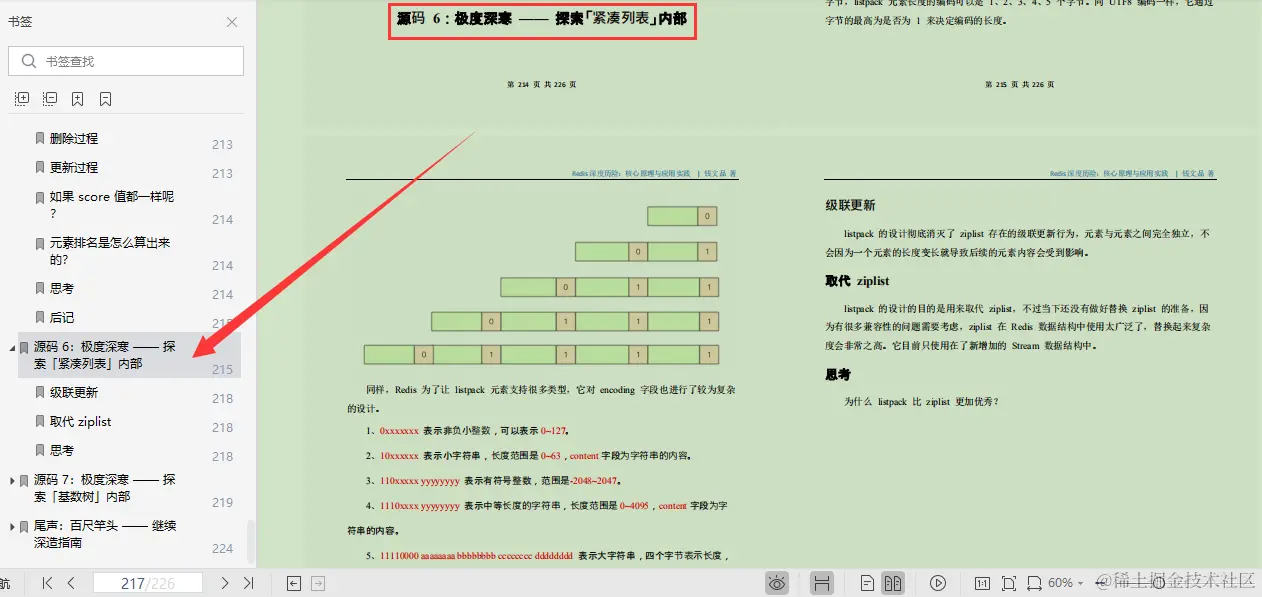Image resolution: width=1262 pixels, height=597 pixels.
Task: Go to the previous page
Action: click(x=72, y=582)
